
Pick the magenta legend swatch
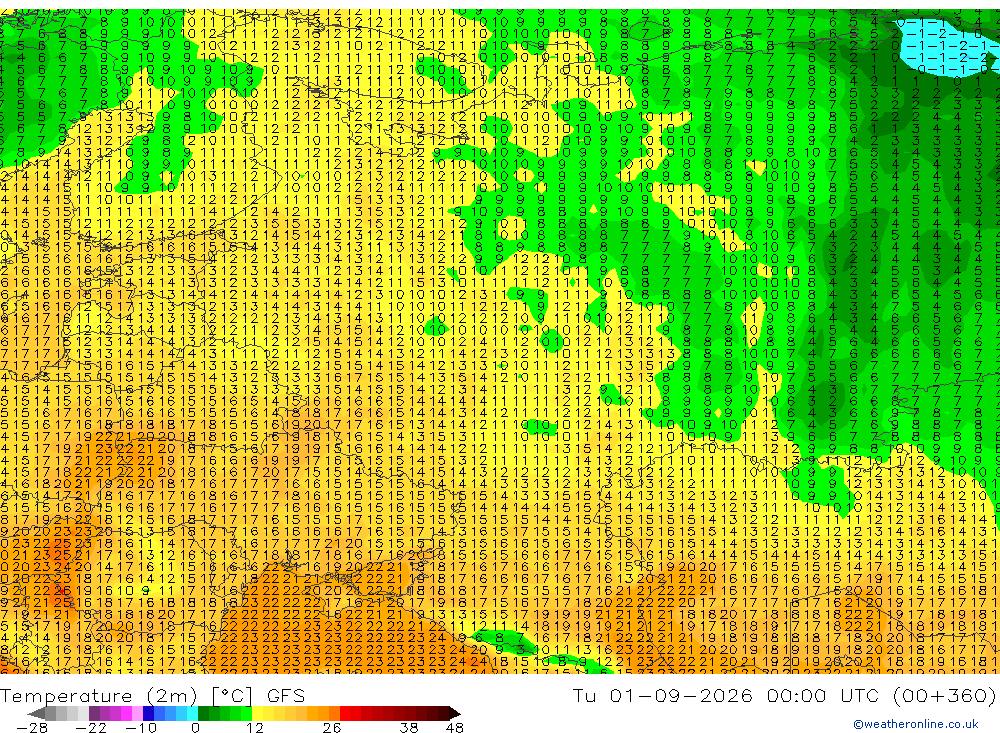point(126,713)
